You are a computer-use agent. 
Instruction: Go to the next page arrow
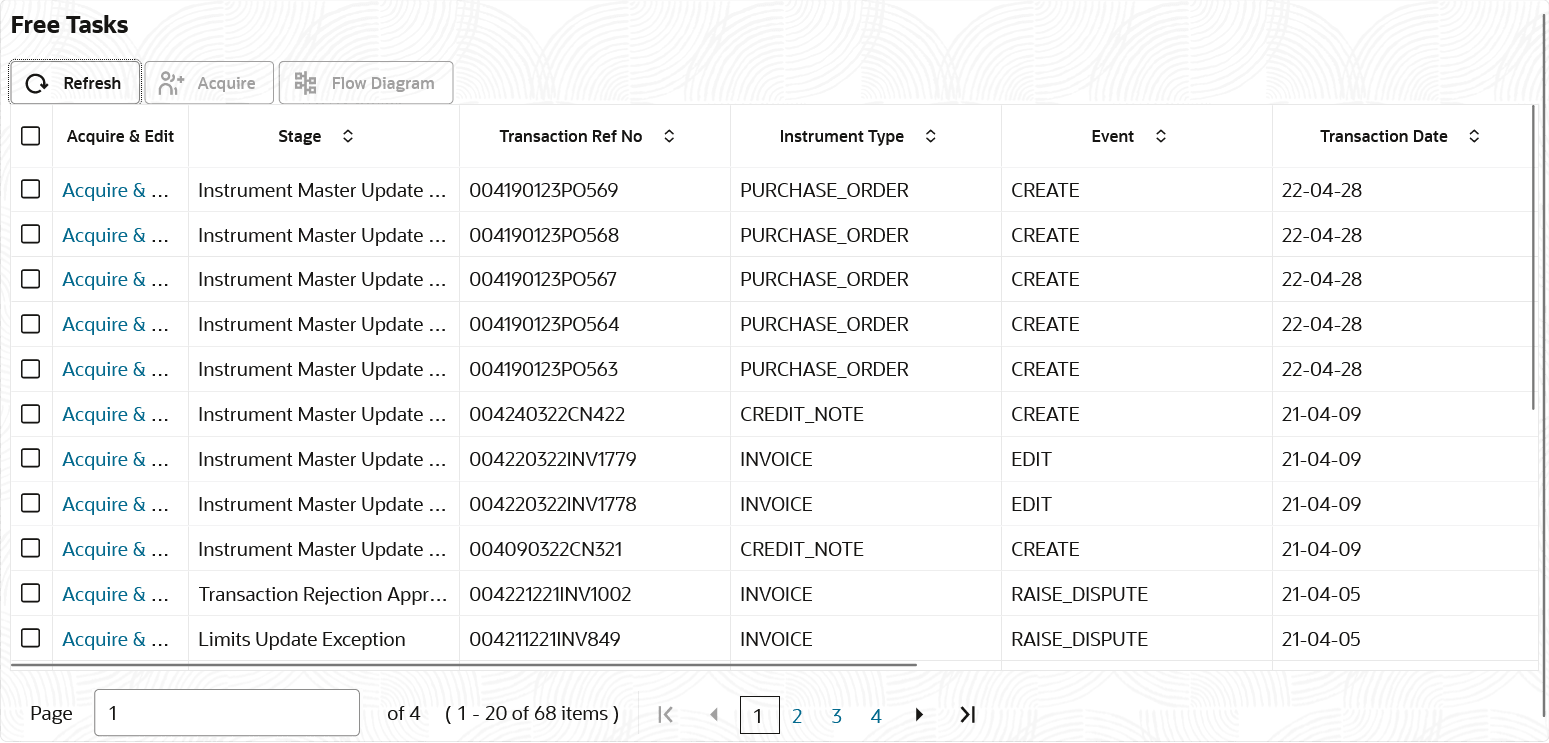pos(919,714)
